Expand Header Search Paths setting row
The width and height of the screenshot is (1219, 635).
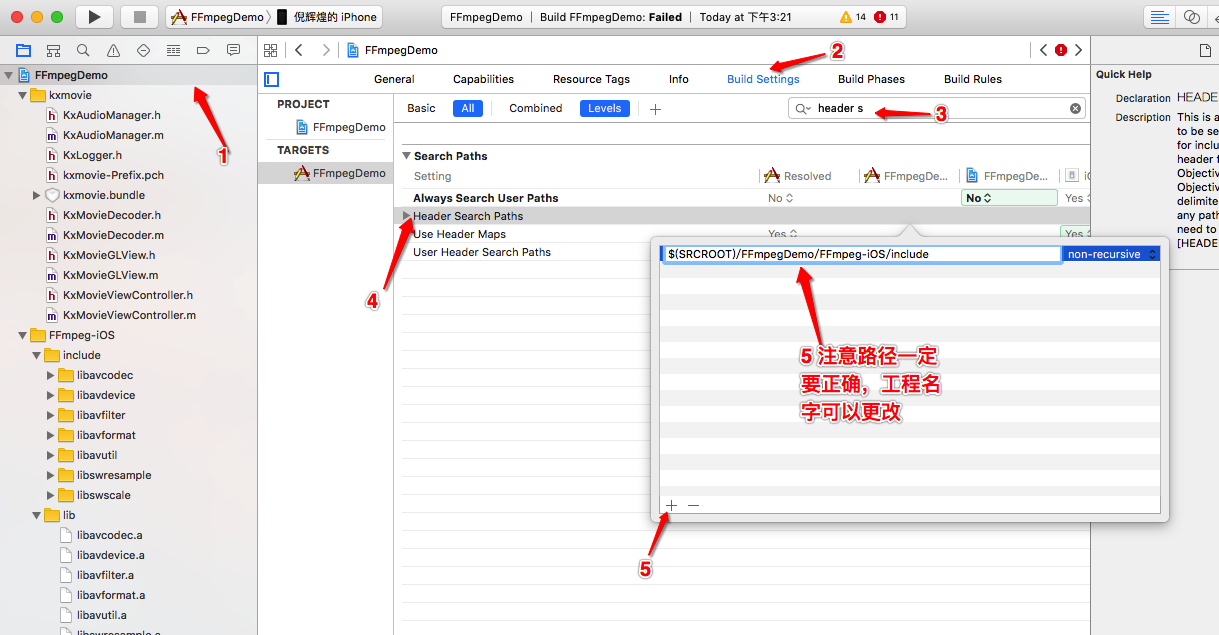point(406,216)
